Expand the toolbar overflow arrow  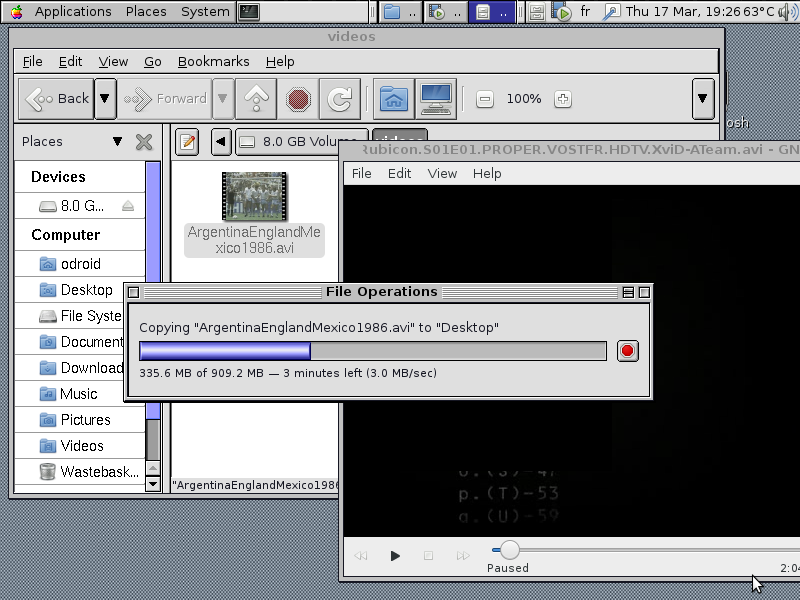703,98
